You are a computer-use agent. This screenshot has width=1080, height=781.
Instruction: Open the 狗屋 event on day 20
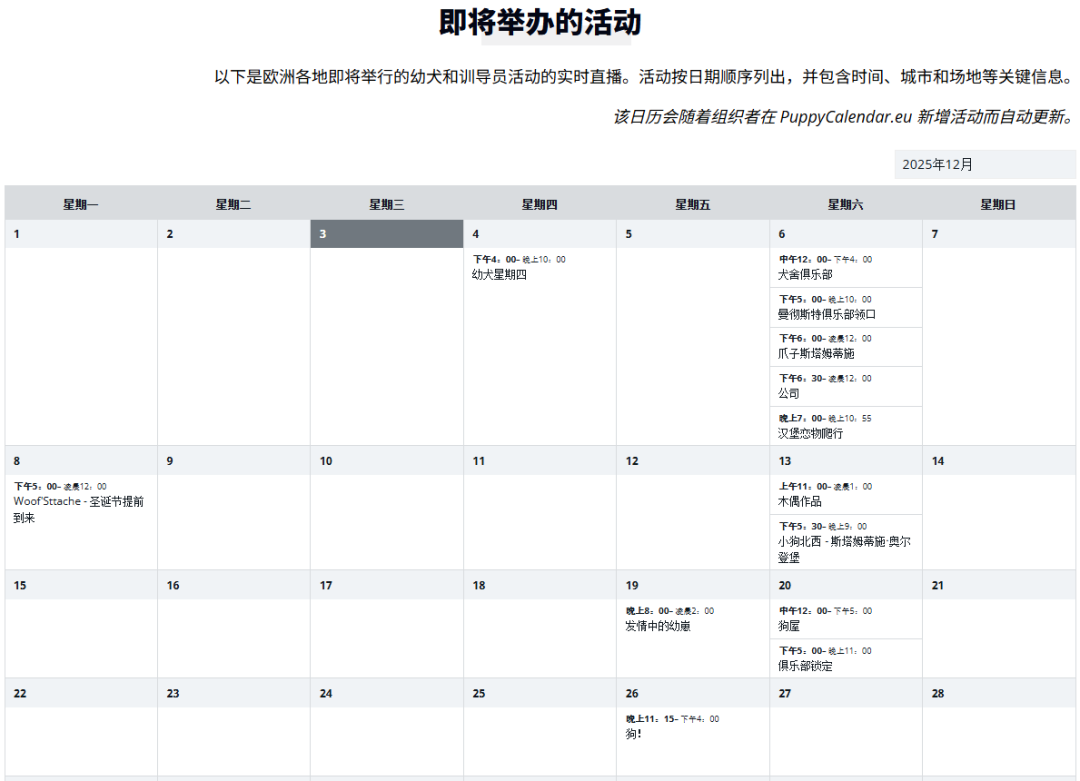pos(789,627)
